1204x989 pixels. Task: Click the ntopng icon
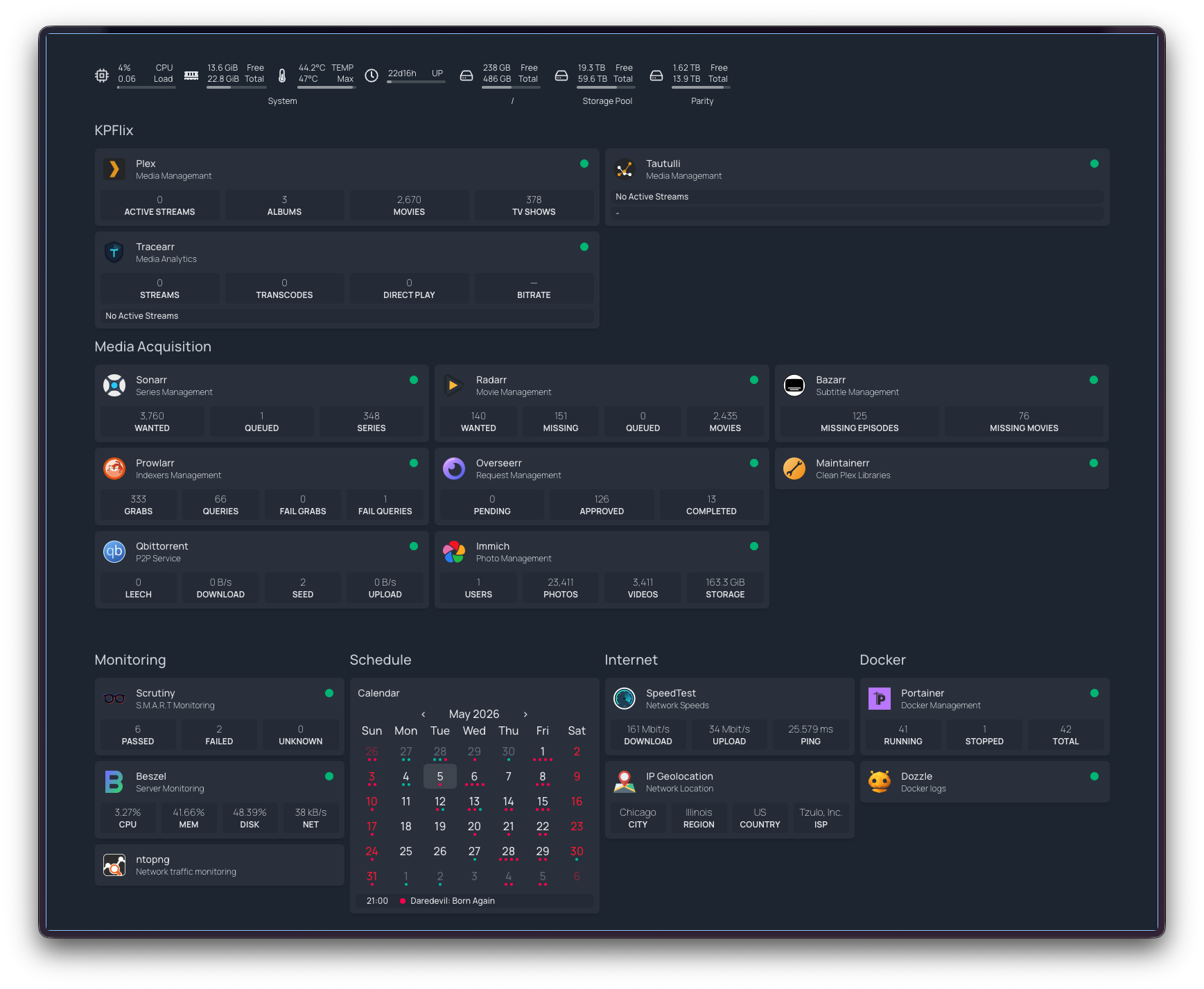(114, 865)
